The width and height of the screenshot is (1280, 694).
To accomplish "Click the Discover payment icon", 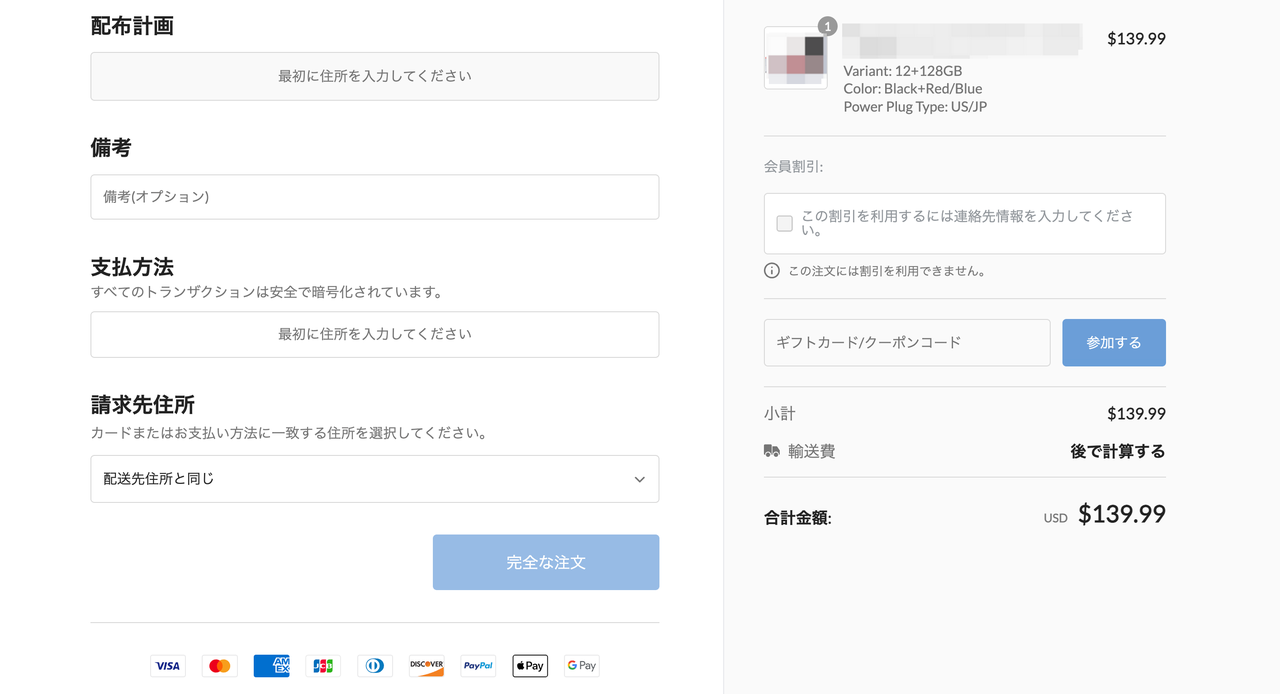I will pyautogui.click(x=426, y=665).
